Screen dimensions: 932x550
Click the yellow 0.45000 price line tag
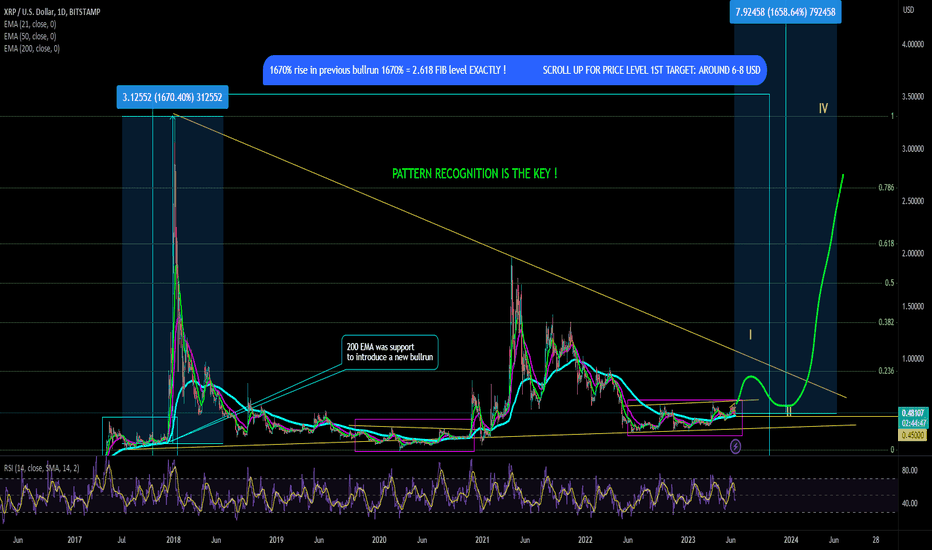(x=914, y=435)
